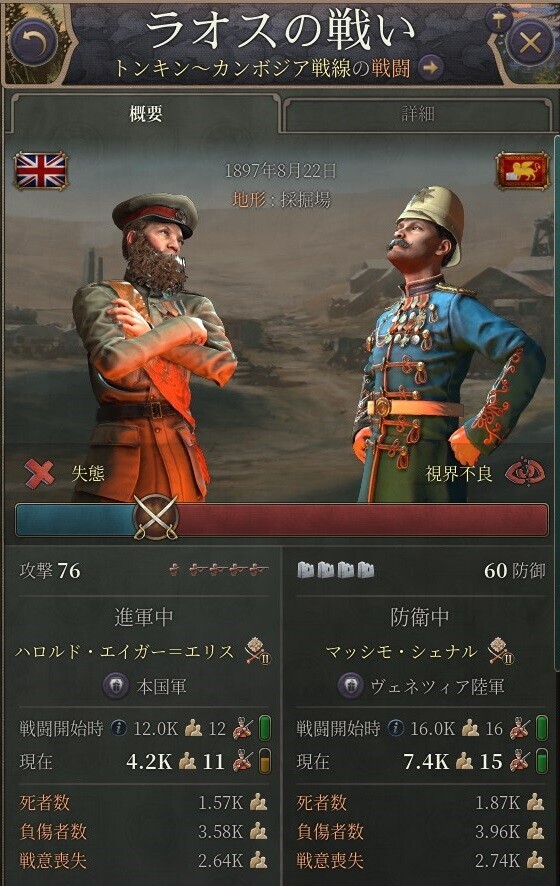Switch to the 詳細 tab

418,114
